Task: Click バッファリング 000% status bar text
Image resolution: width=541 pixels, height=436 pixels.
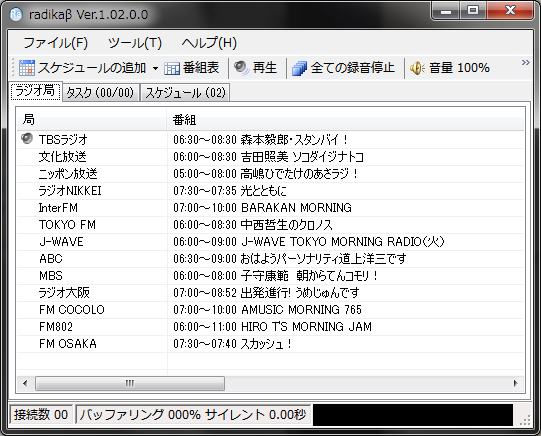Action: pyautogui.click(x=193, y=414)
